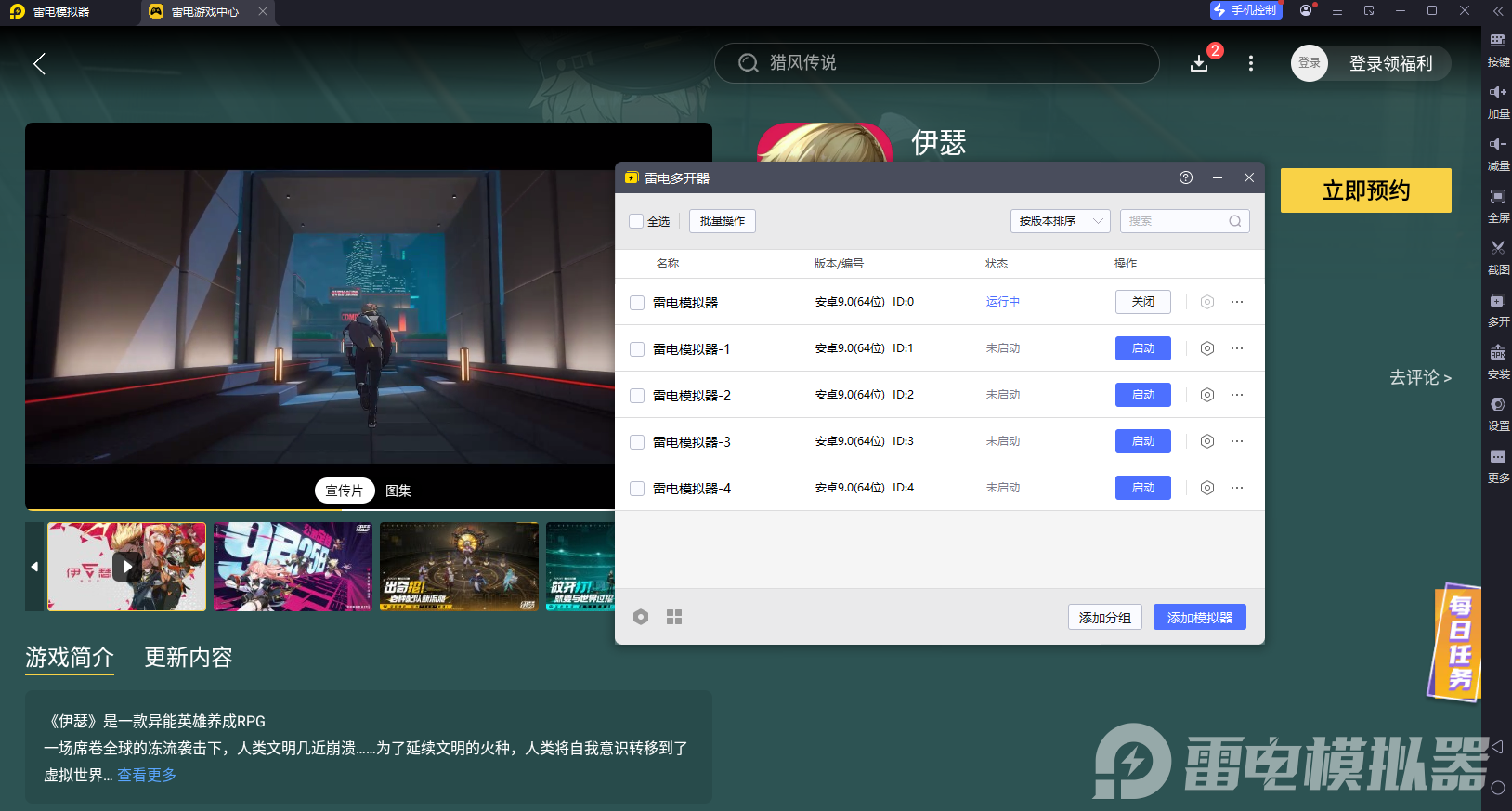Collapse the right sidebar with double-arrow icon
Viewport: 1512px width, 811px height.
(1497, 11)
